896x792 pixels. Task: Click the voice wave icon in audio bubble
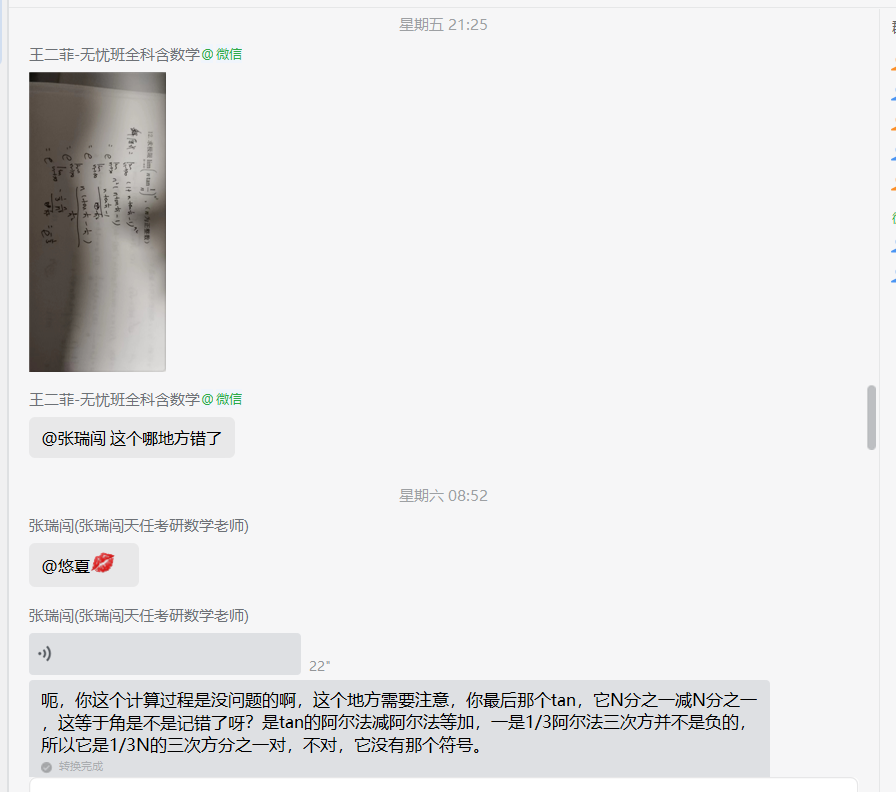pos(45,653)
